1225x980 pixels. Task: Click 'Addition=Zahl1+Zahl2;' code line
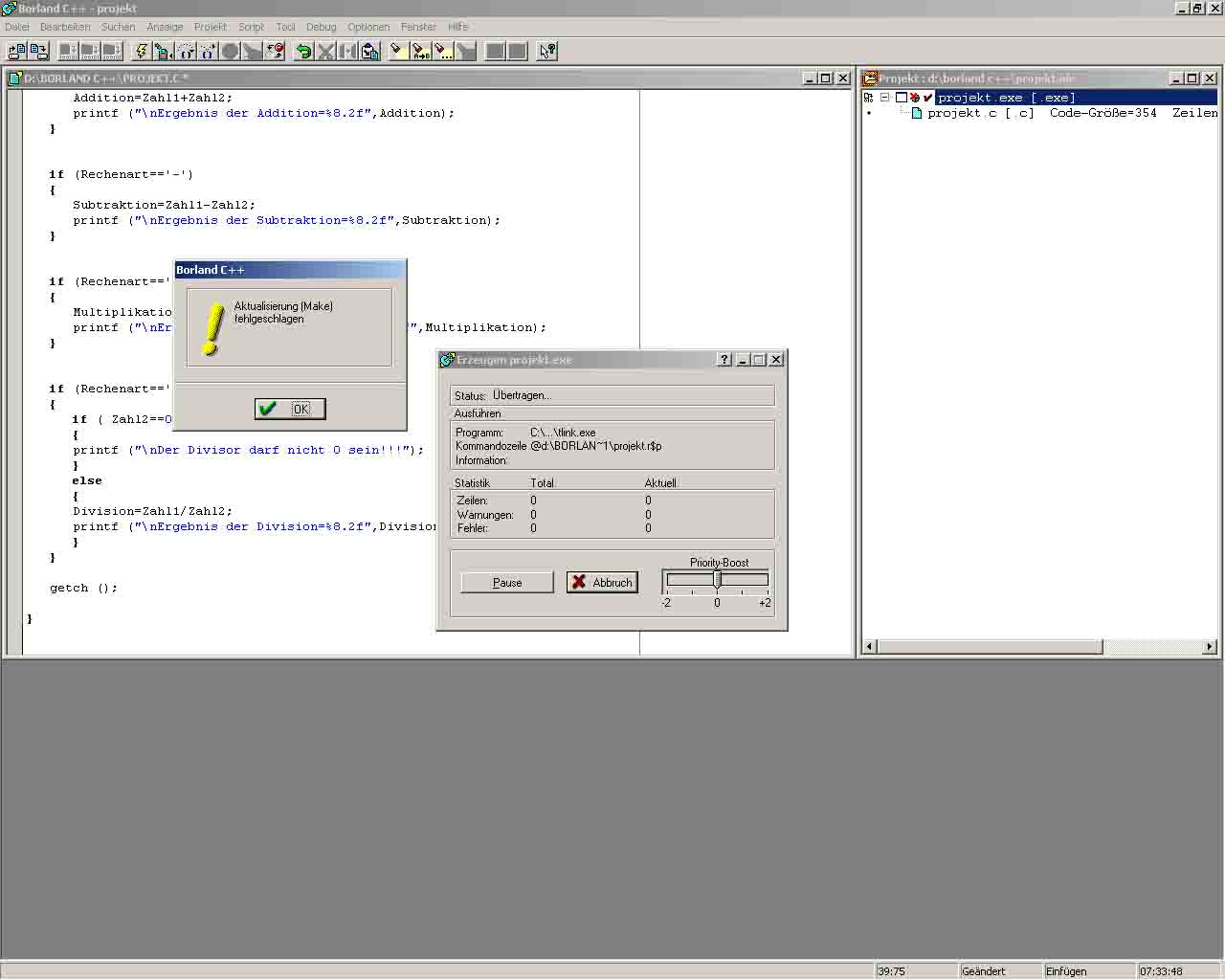tap(153, 98)
